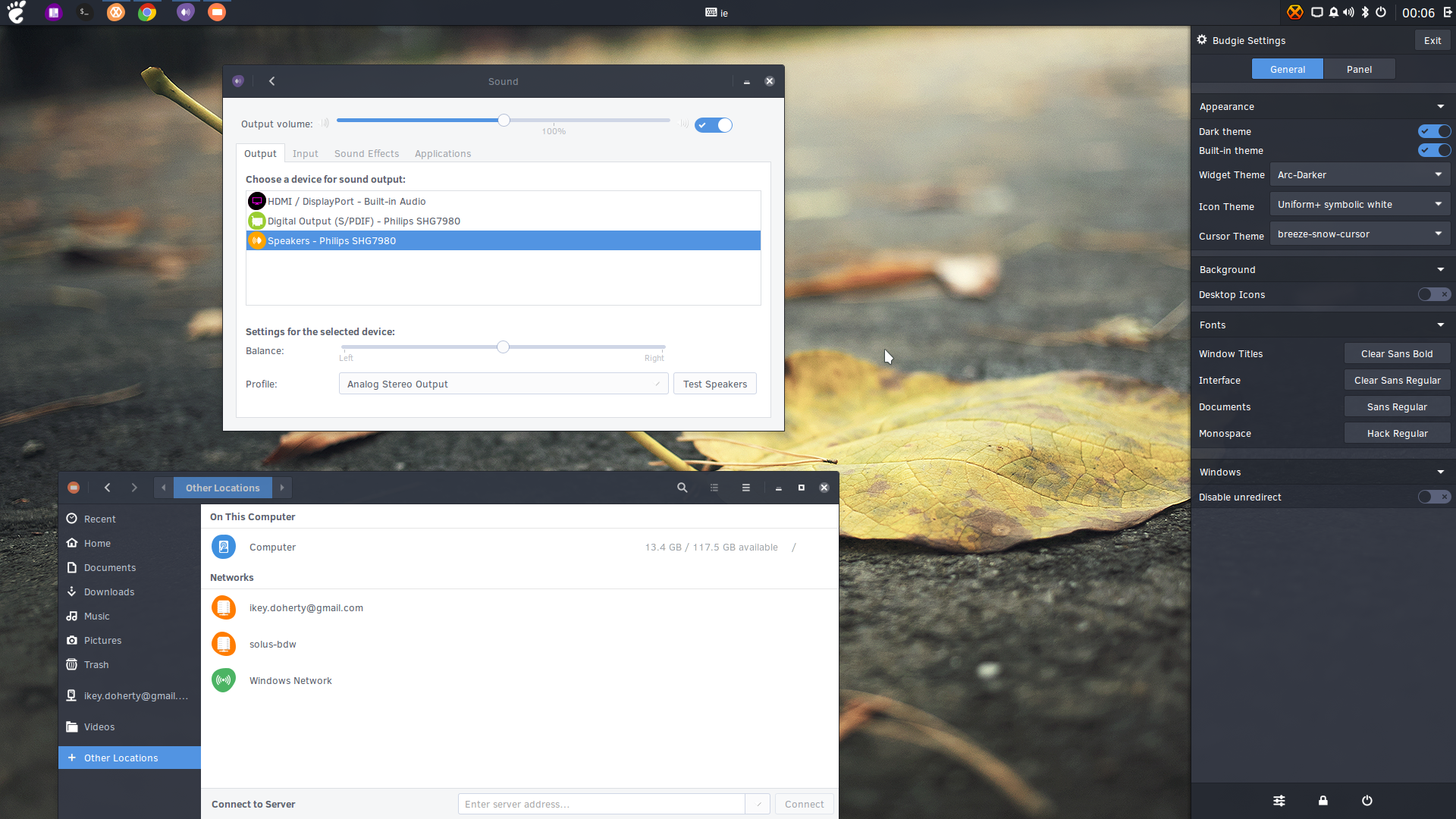The height and width of the screenshot is (819, 1456).
Task: Select HDMI / DisplayPort output device
Action: [504, 201]
